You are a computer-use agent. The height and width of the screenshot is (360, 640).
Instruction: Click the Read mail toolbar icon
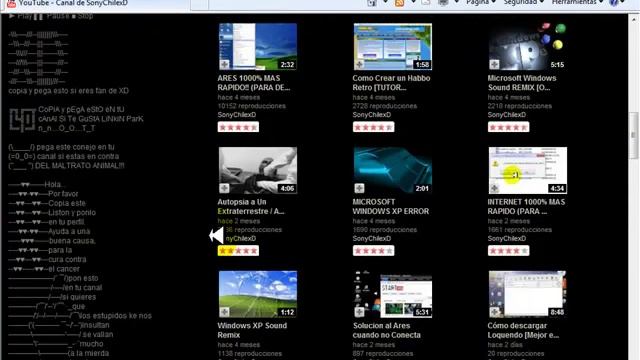point(426,3)
